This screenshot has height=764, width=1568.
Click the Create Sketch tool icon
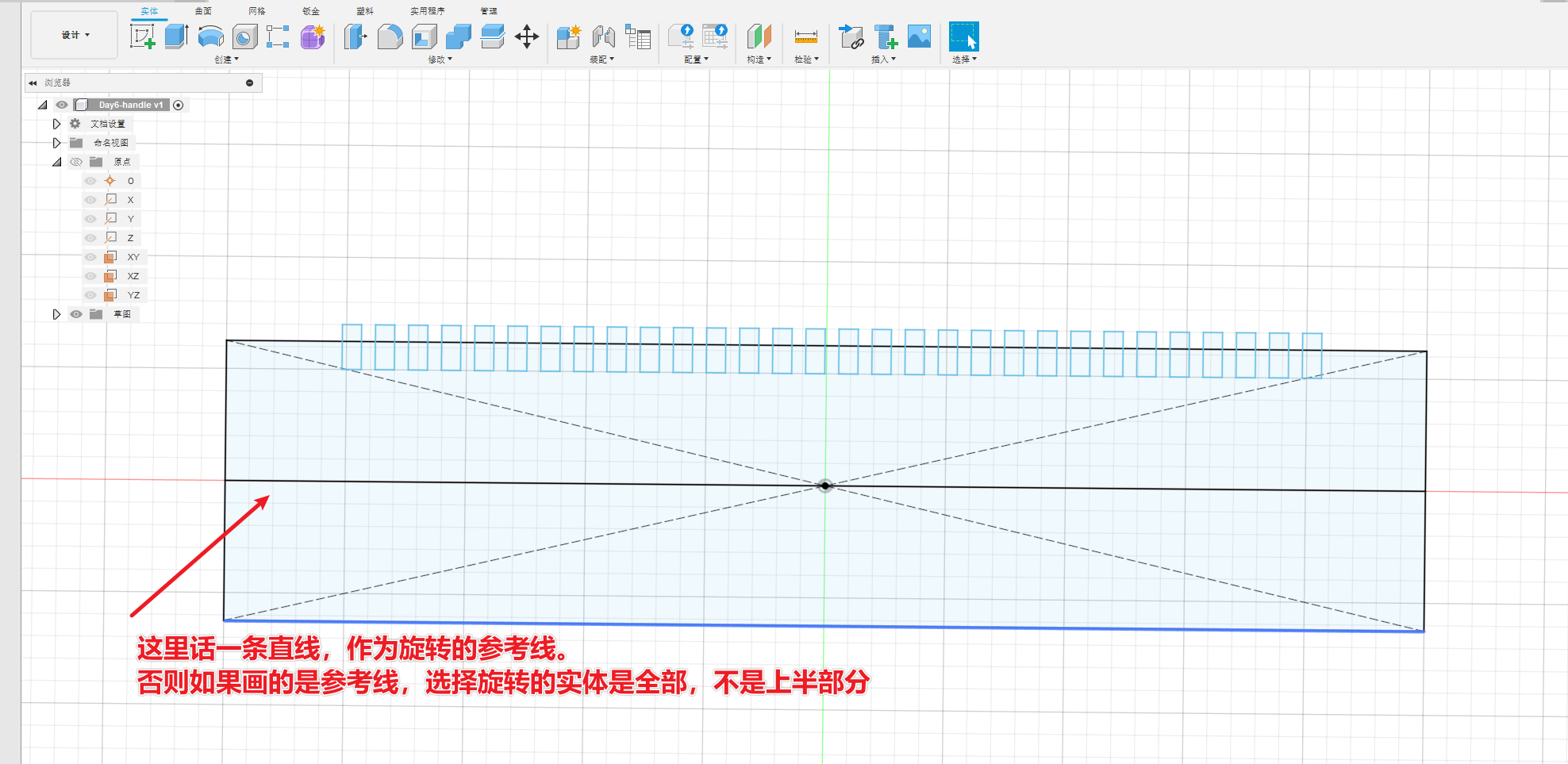click(142, 36)
